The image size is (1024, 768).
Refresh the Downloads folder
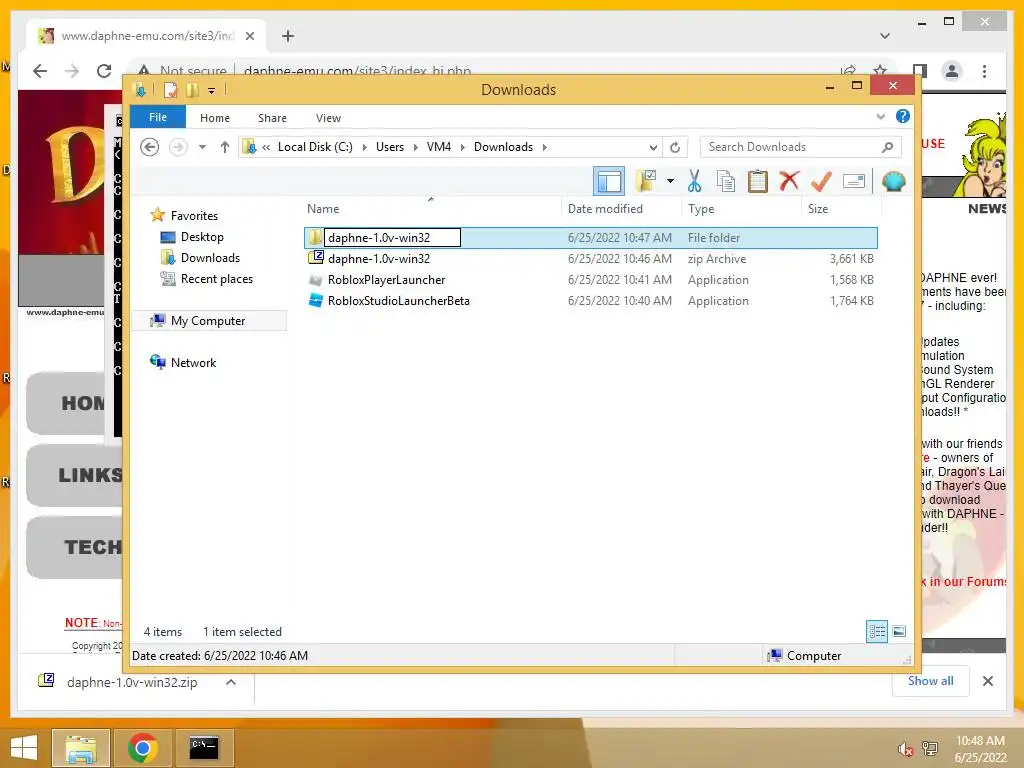point(675,147)
